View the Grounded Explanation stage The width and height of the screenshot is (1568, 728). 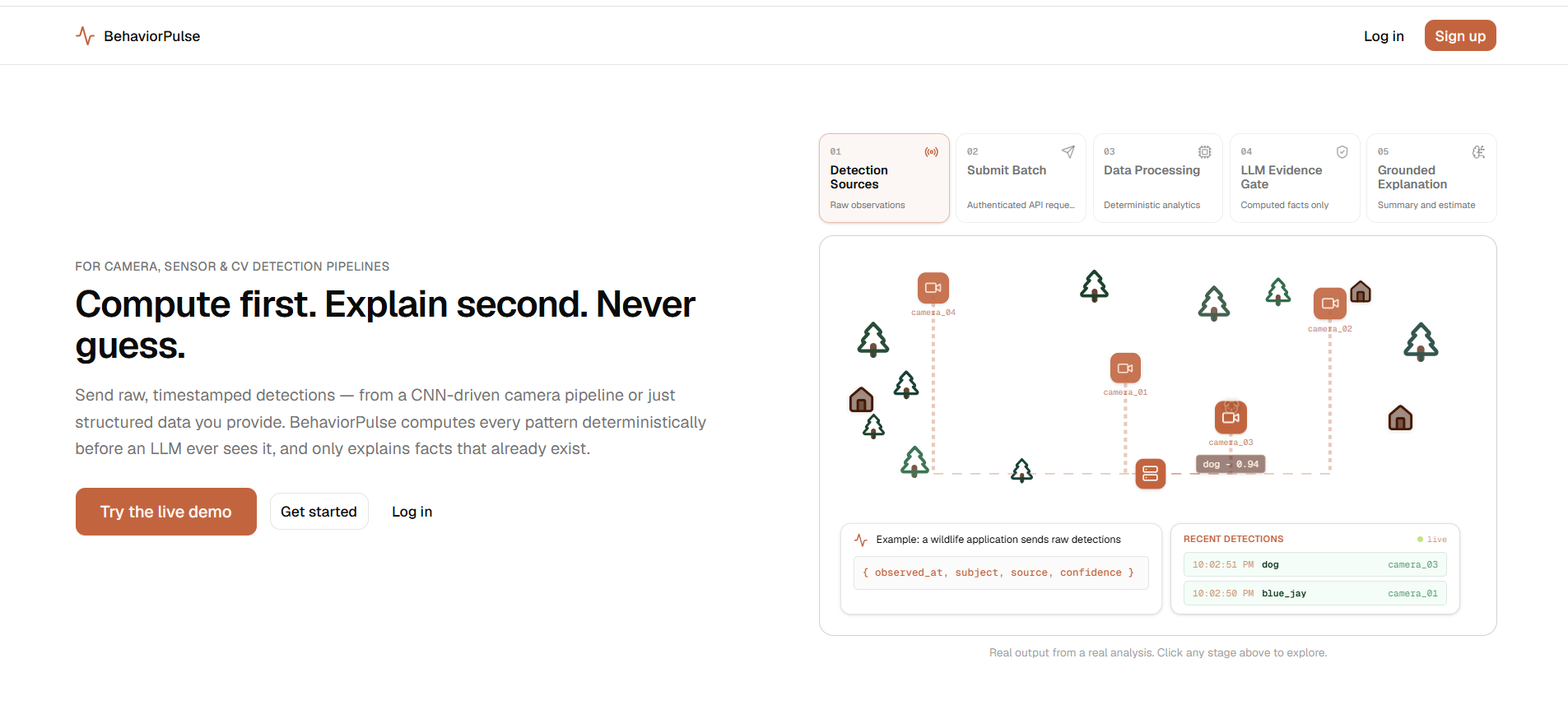pyautogui.click(x=1431, y=178)
